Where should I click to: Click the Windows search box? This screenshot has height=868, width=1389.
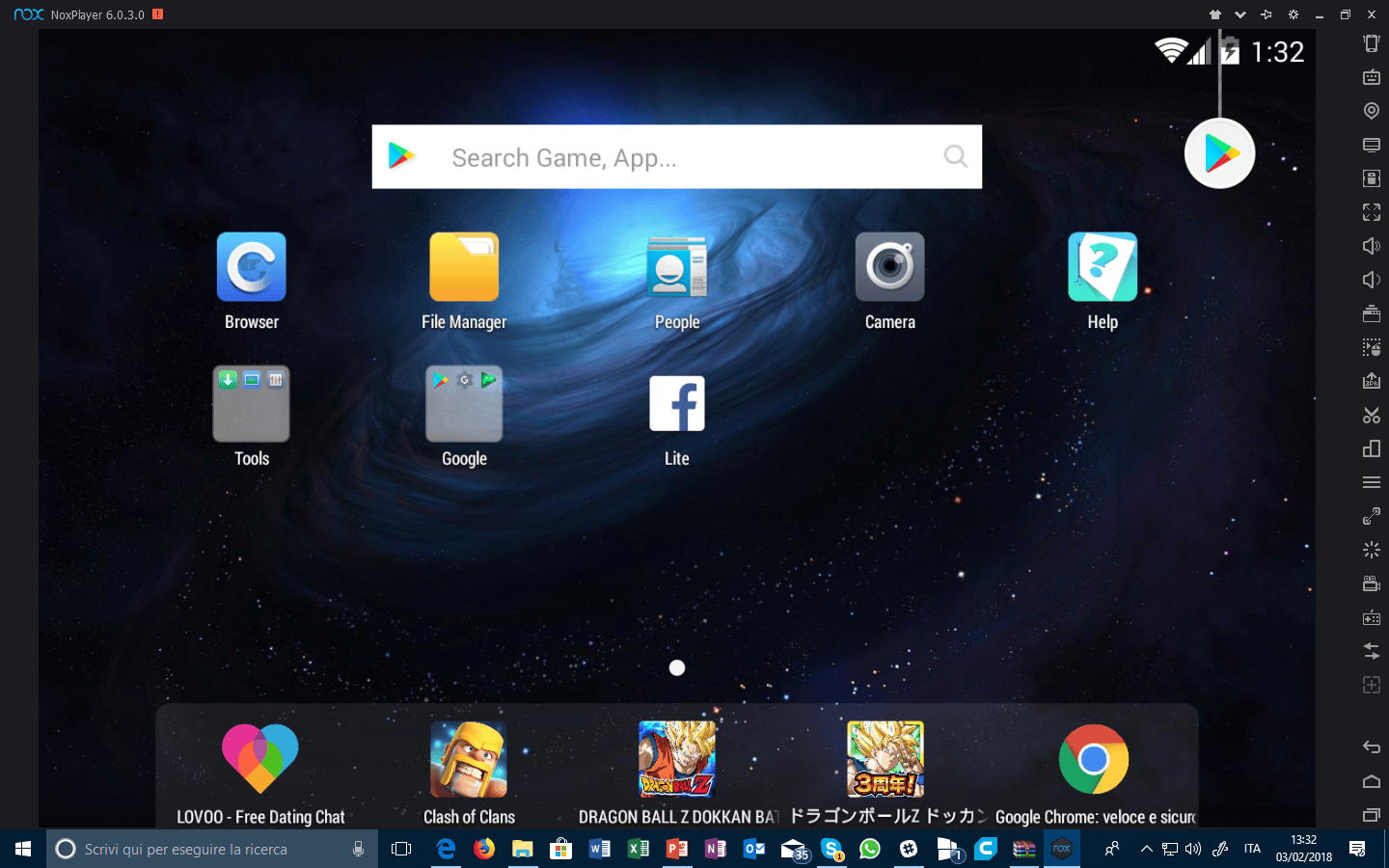(x=212, y=849)
